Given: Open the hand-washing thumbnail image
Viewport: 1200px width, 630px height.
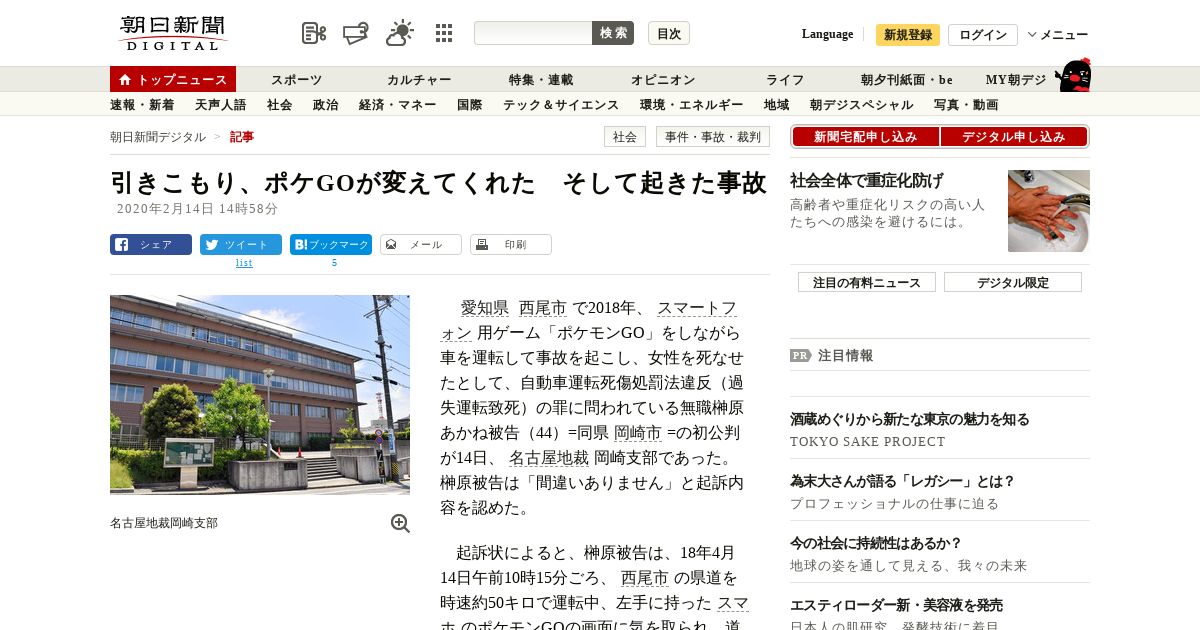Looking at the screenshot, I should click(1049, 211).
